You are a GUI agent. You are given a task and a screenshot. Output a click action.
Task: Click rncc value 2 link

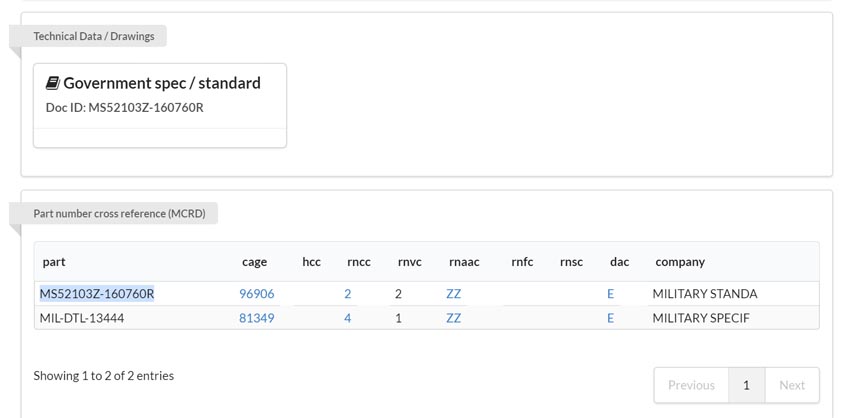347,294
